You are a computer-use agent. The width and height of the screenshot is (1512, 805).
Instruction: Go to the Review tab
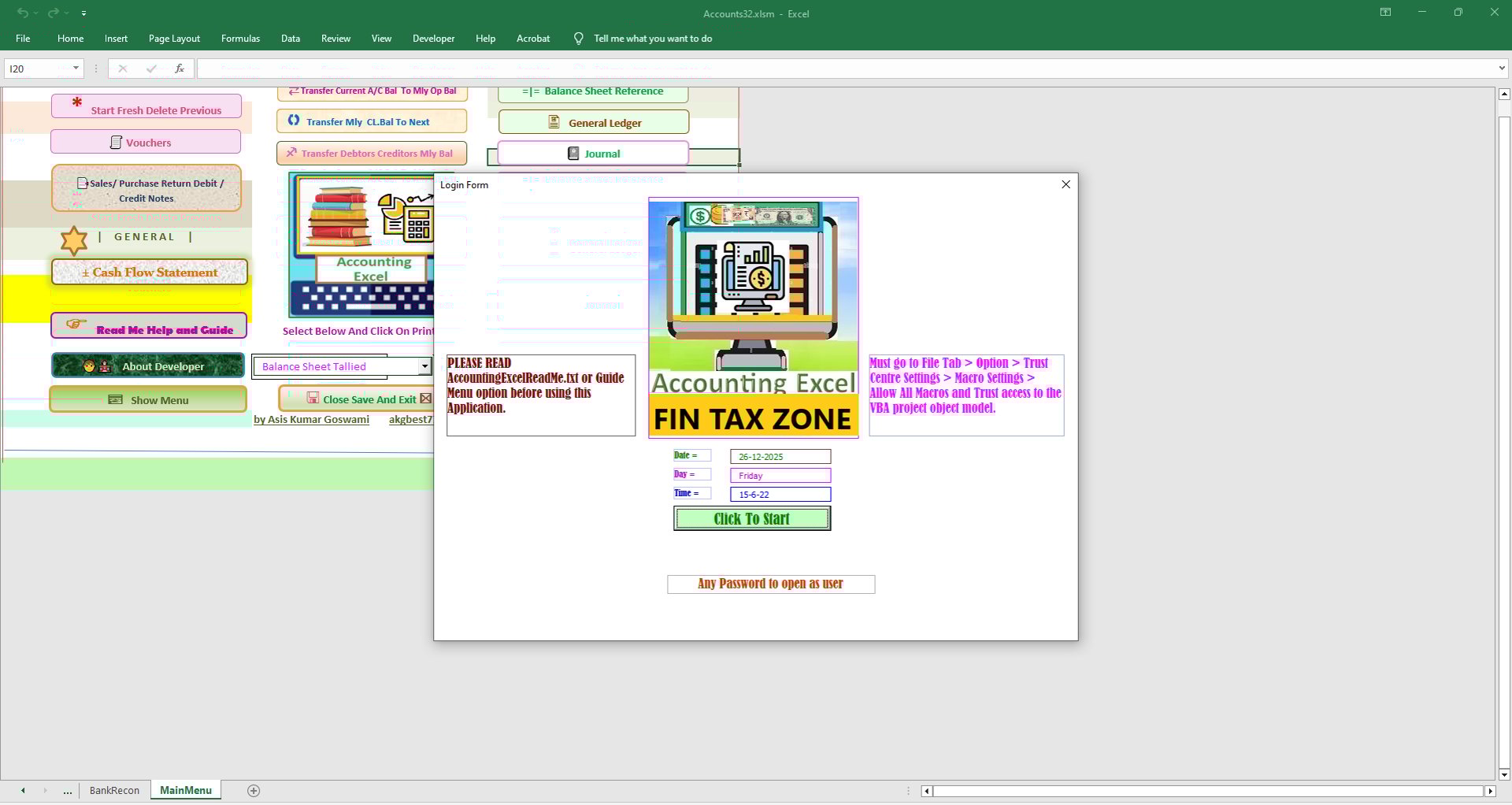tap(335, 39)
